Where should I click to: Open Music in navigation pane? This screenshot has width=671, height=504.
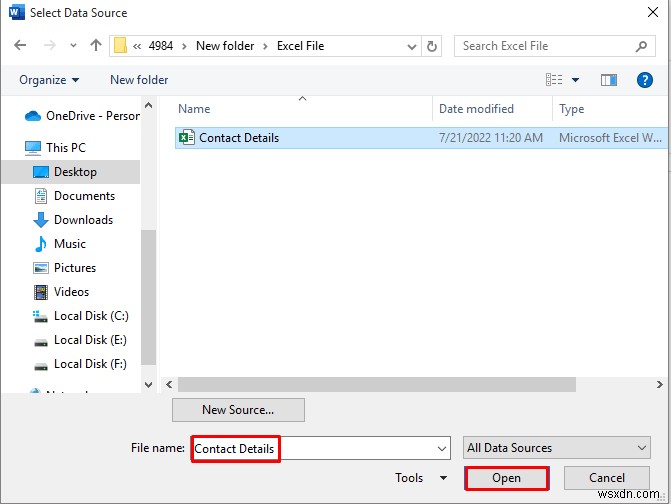pos(70,244)
